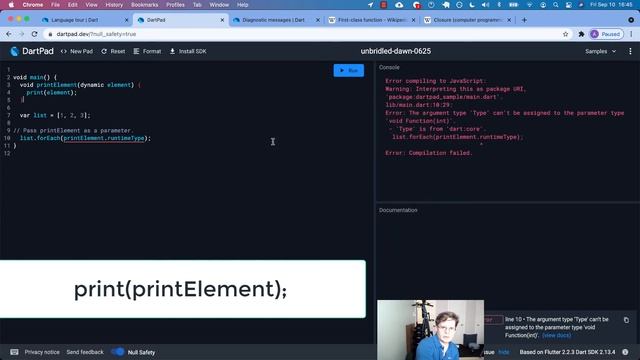This screenshot has width=640, height=360.
Task: Click the location arrow menu bar icon
Action: [x=370, y=5]
